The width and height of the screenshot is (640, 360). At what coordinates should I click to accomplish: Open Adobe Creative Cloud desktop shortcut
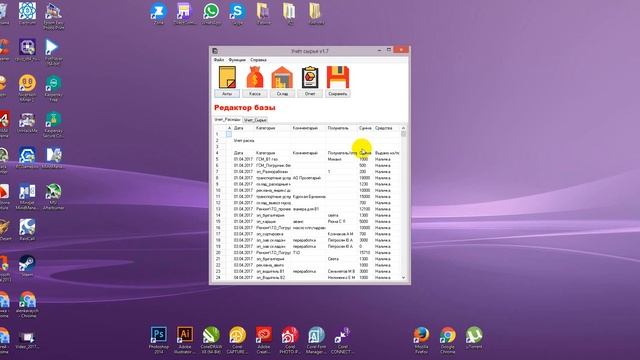click(x=264, y=340)
